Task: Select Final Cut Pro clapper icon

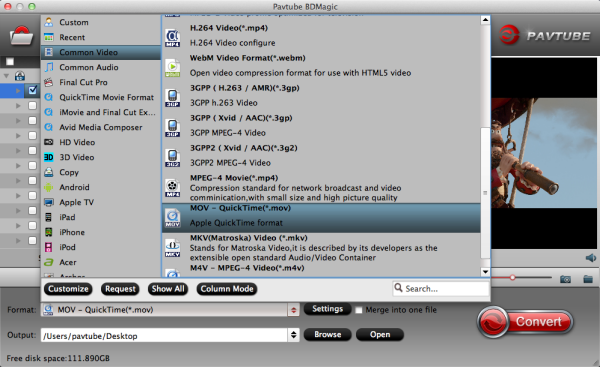Action: point(49,82)
